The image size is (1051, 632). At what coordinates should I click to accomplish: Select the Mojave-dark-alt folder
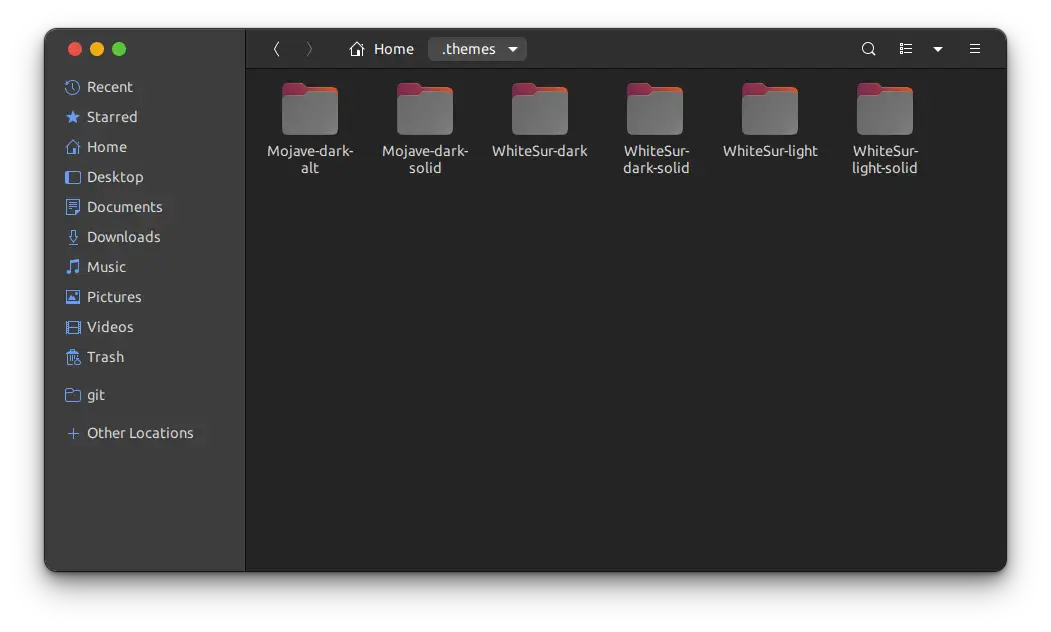(310, 129)
